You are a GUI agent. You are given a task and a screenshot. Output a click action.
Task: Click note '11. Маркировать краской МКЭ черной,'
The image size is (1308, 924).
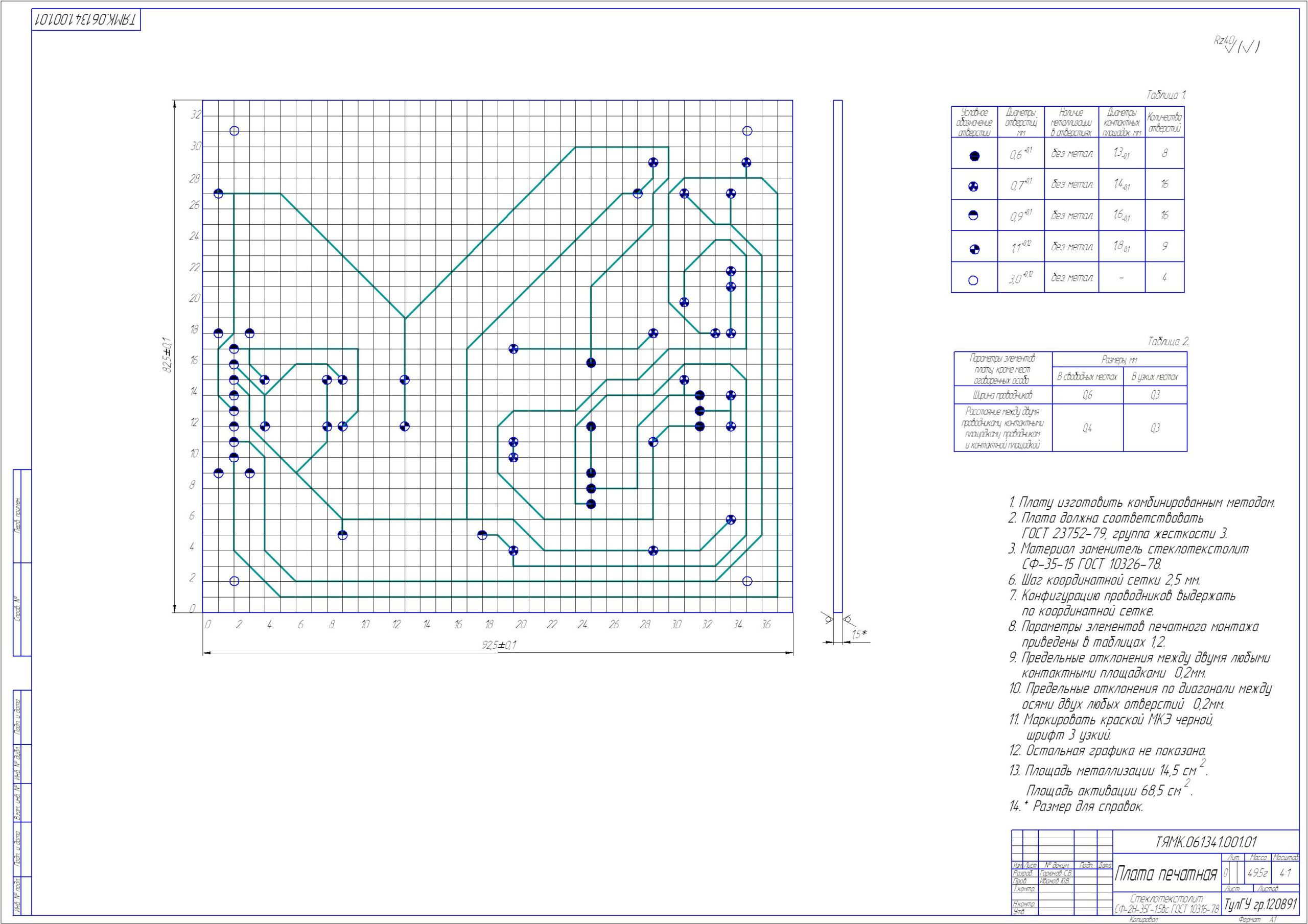pyautogui.click(x=1111, y=720)
